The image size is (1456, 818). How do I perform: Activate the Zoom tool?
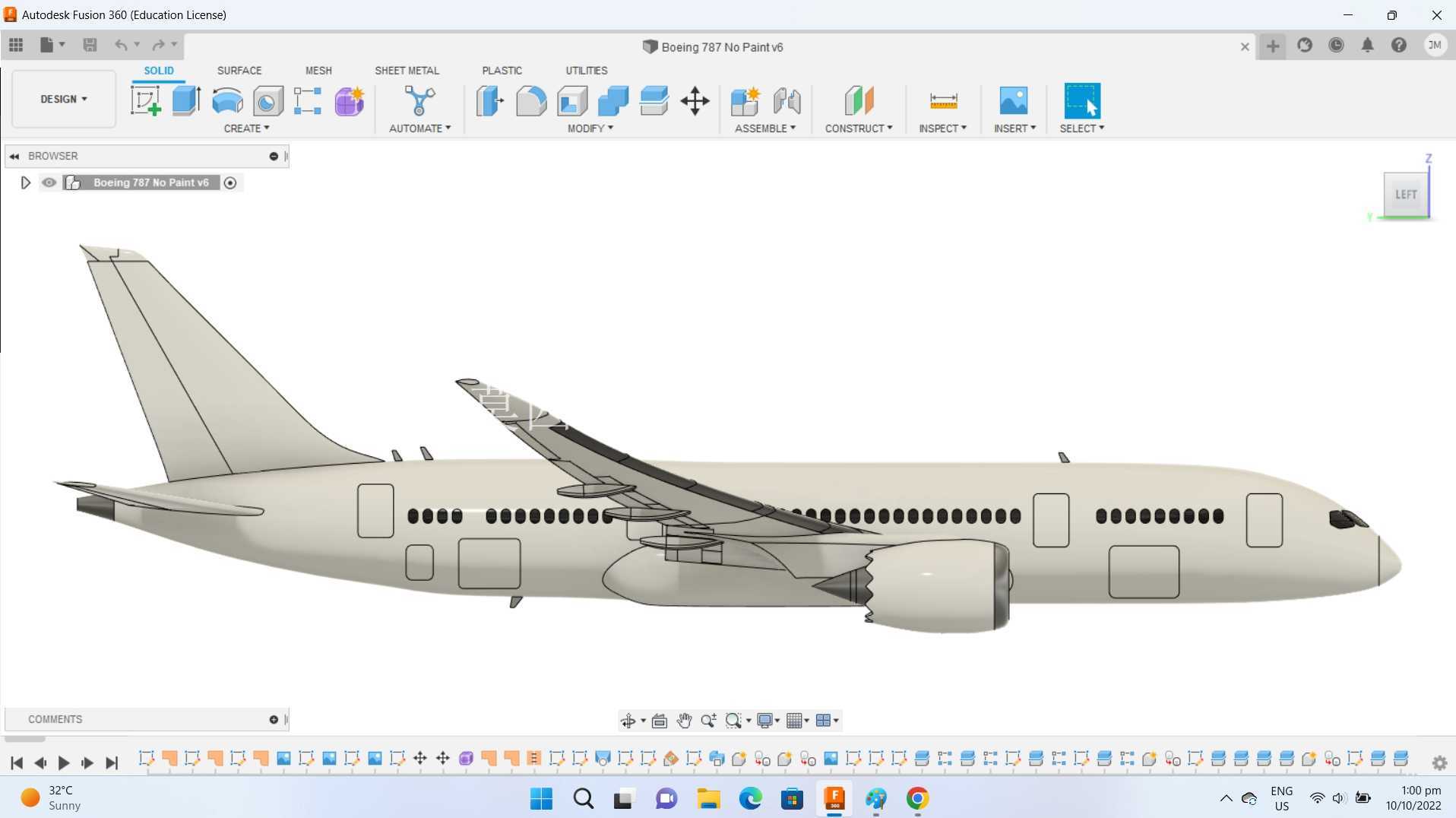[708, 721]
